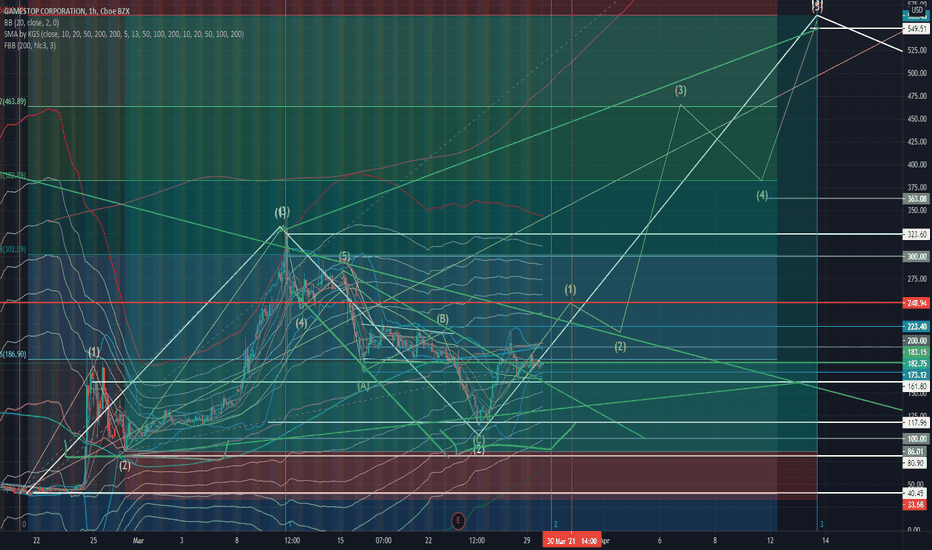Open the USD currency selector
This screenshot has height=550, width=932.
pyautogui.click(x=917, y=11)
